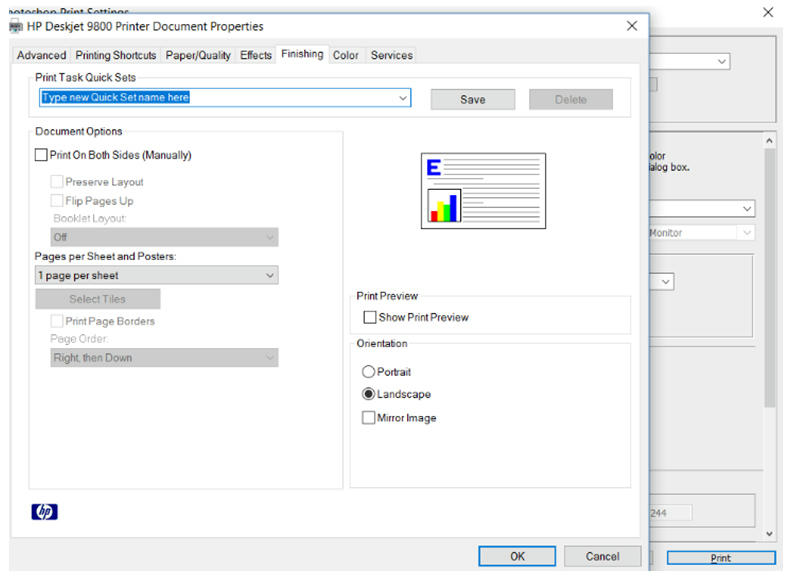
Task: Switch to the Advanced tab
Action: [x=41, y=55]
